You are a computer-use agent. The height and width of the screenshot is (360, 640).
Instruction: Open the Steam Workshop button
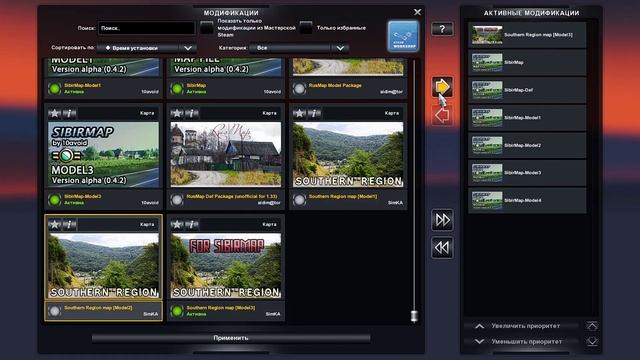403,36
